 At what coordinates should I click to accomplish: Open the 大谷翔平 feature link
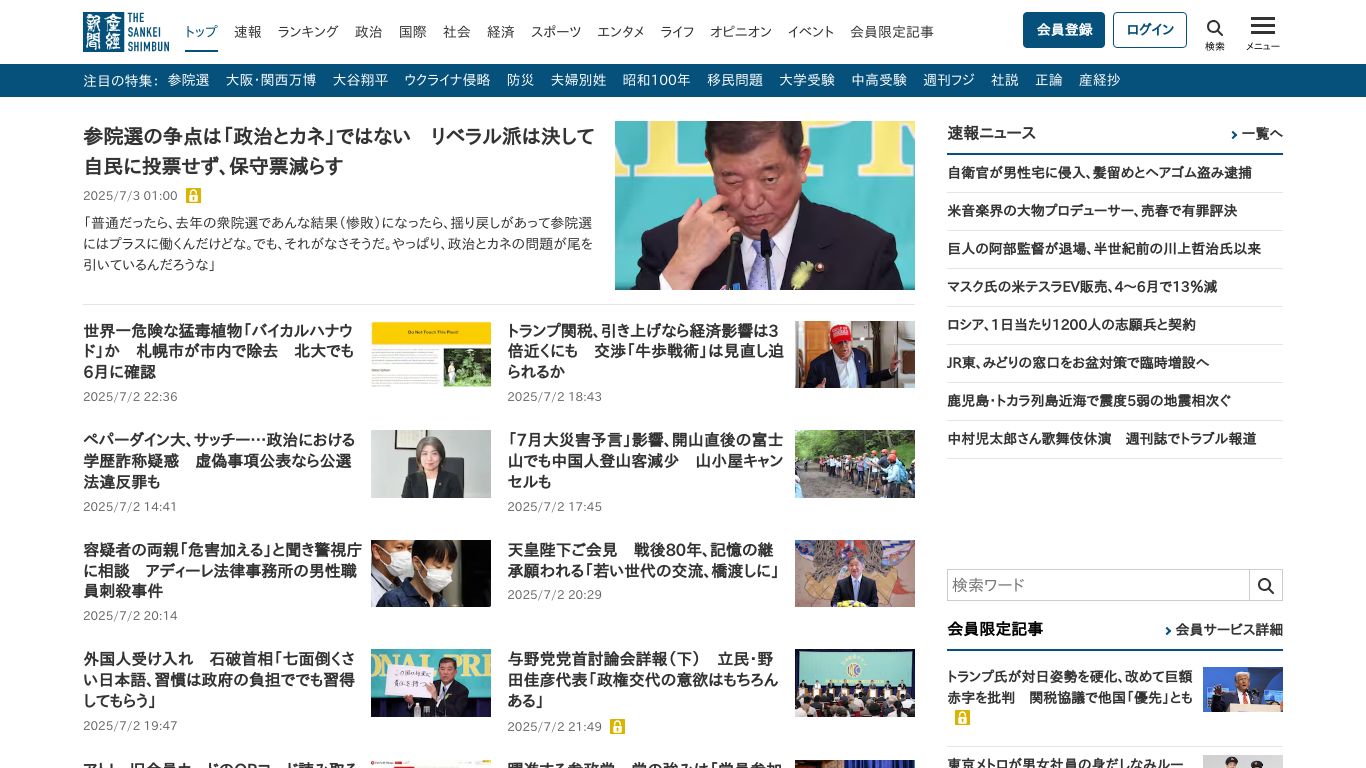360,80
